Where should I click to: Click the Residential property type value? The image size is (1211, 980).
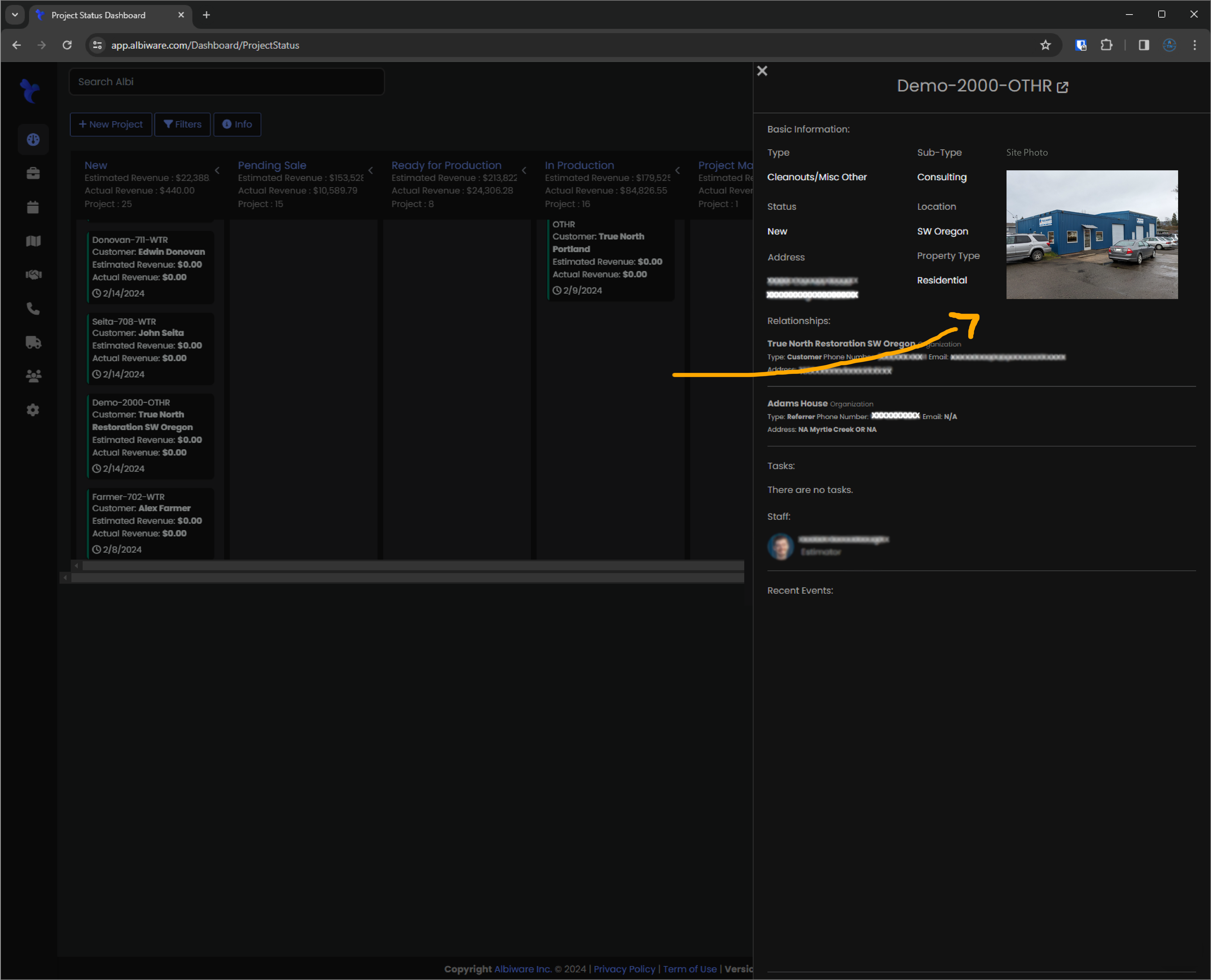coord(942,280)
